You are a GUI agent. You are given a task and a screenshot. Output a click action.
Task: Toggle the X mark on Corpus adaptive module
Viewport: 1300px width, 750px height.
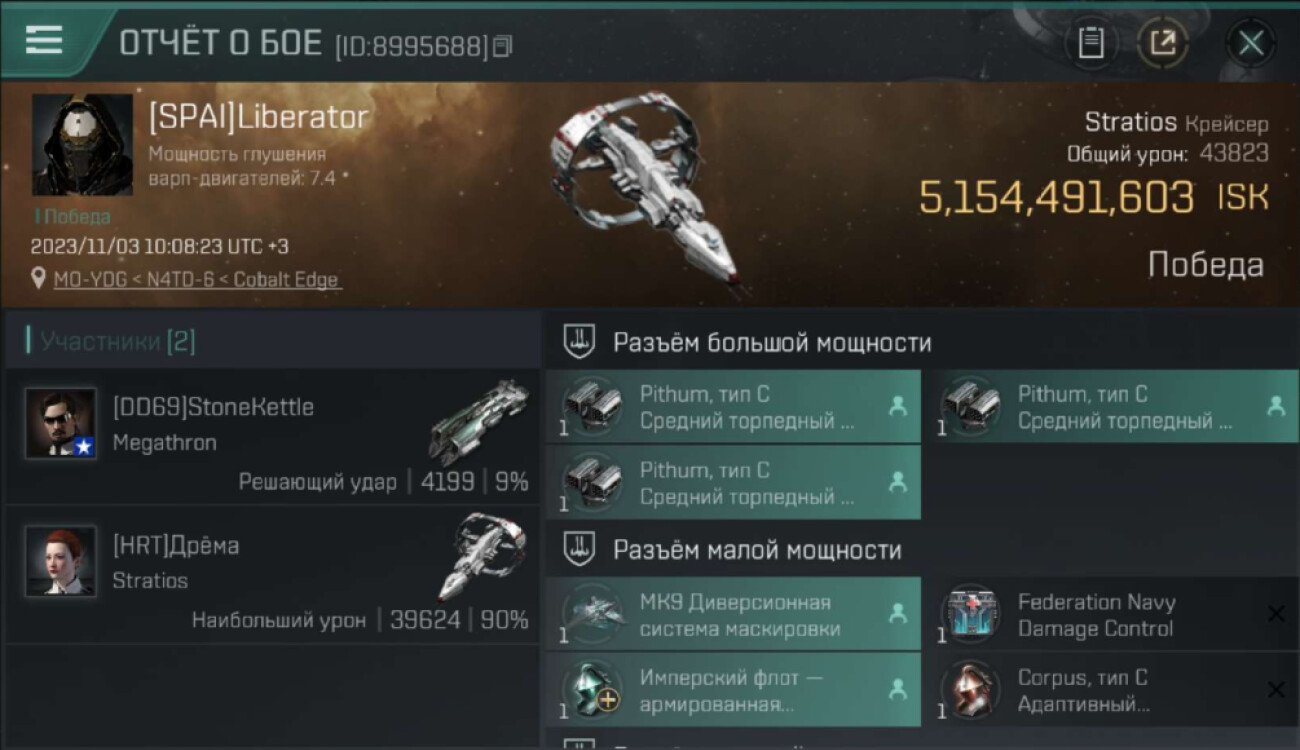(x=1276, y=689)
